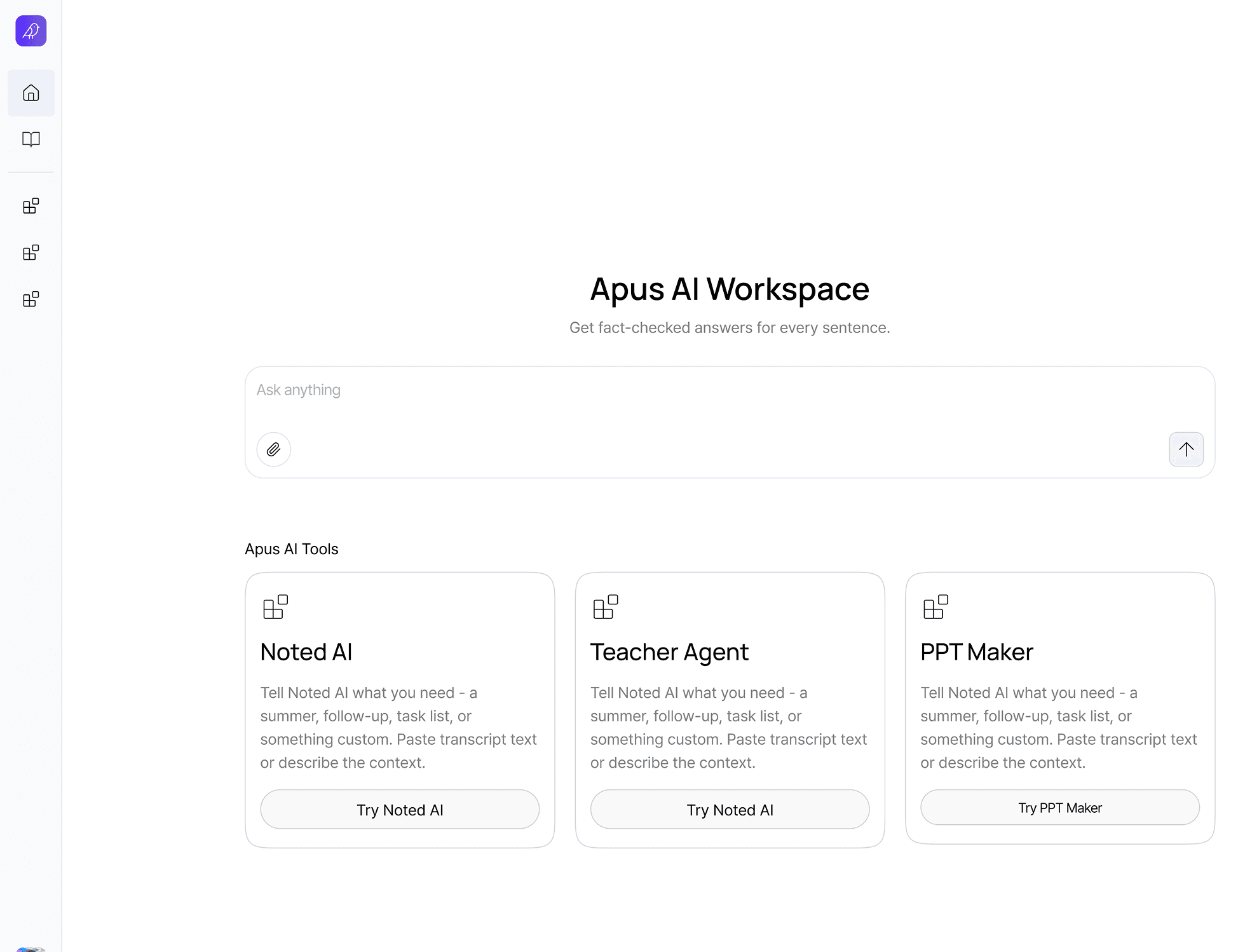Viewport: 1238px width, 952px height.
Task: Click the Apus AI Workspace heading
Action: coord(730,289)
